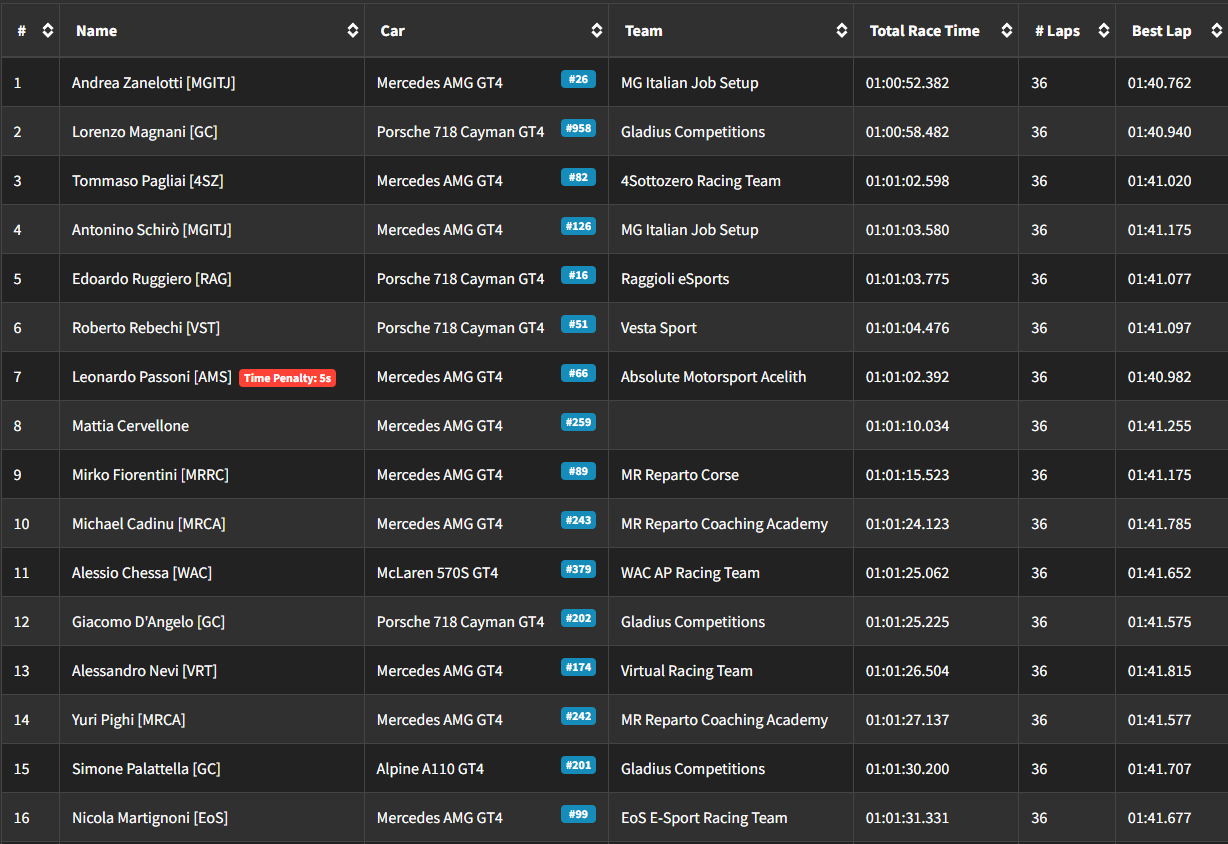Click the #174 car number badge
Image resolution: width=1228 pixels, height=844 pixels.
click(578, 667)
